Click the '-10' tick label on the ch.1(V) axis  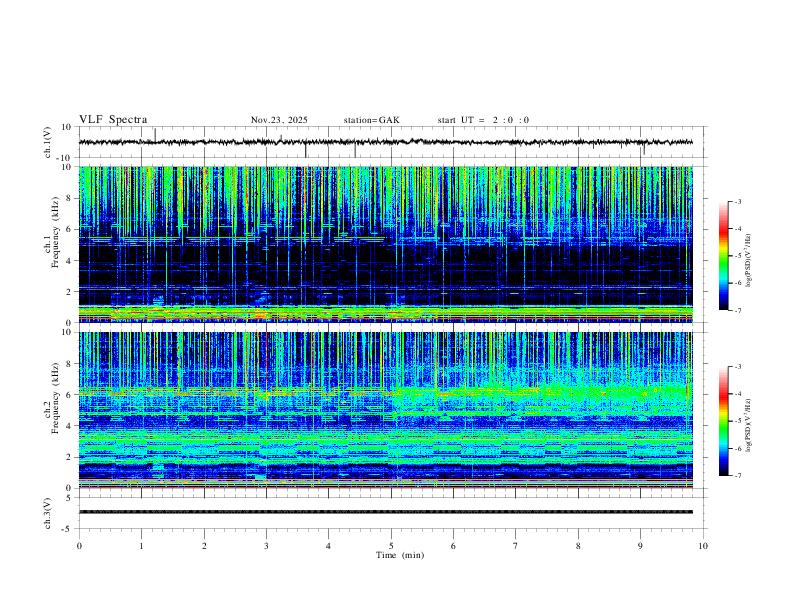click(x=65, y=158)
